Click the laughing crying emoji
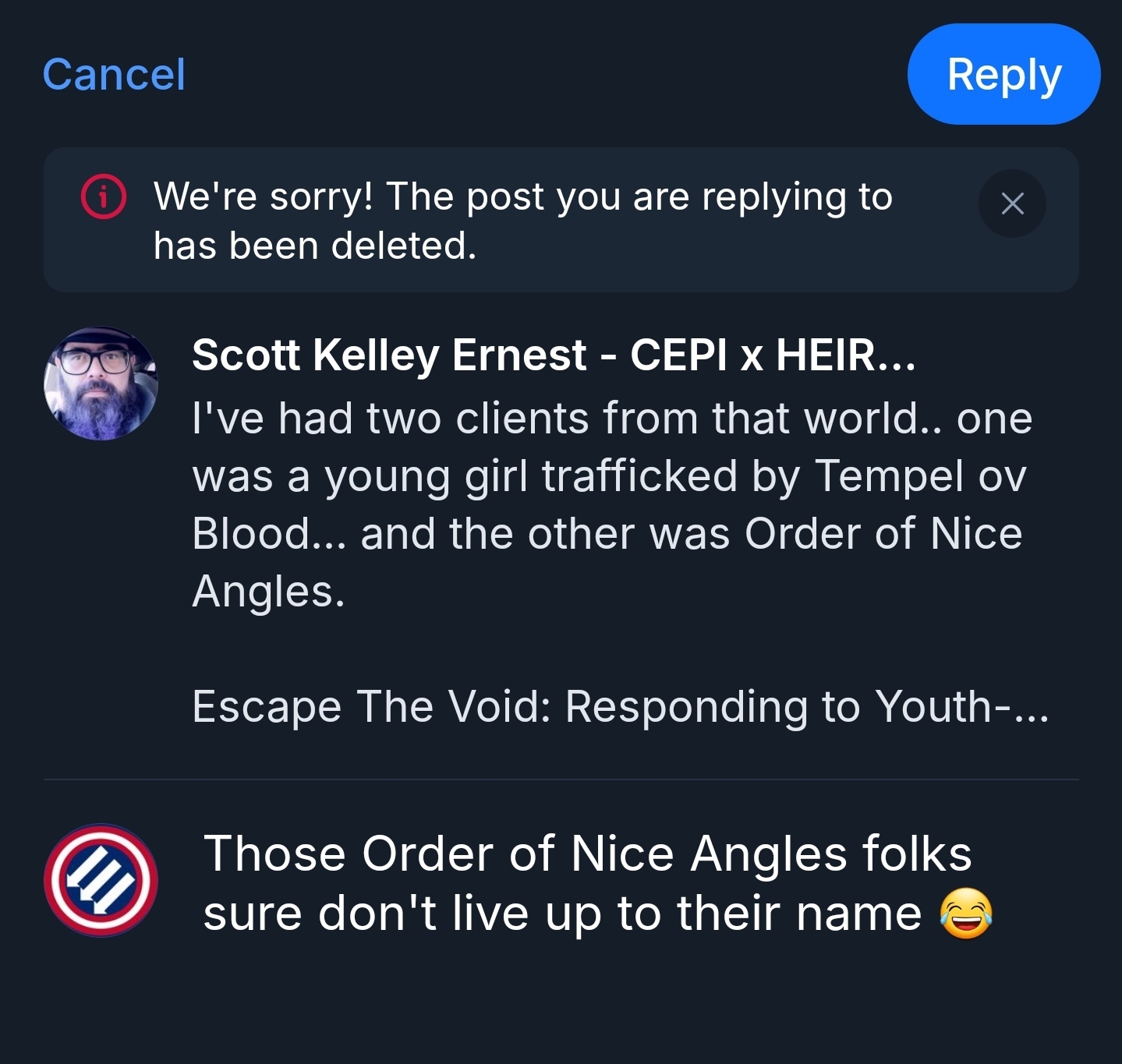The image size is (1122, 1064). pos(965,914)
